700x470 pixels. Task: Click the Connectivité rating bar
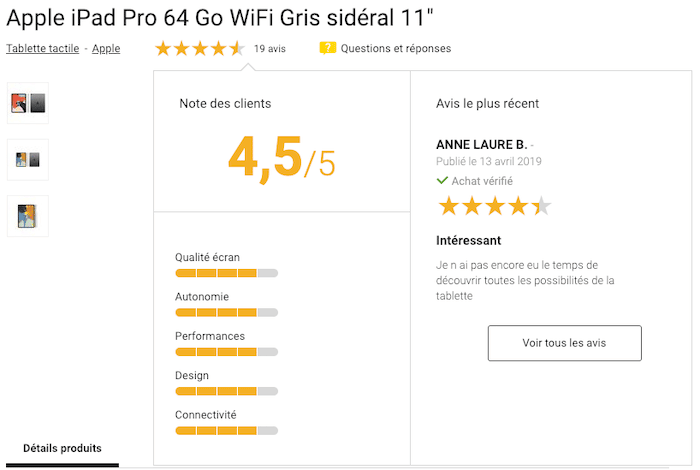point(226,431)
